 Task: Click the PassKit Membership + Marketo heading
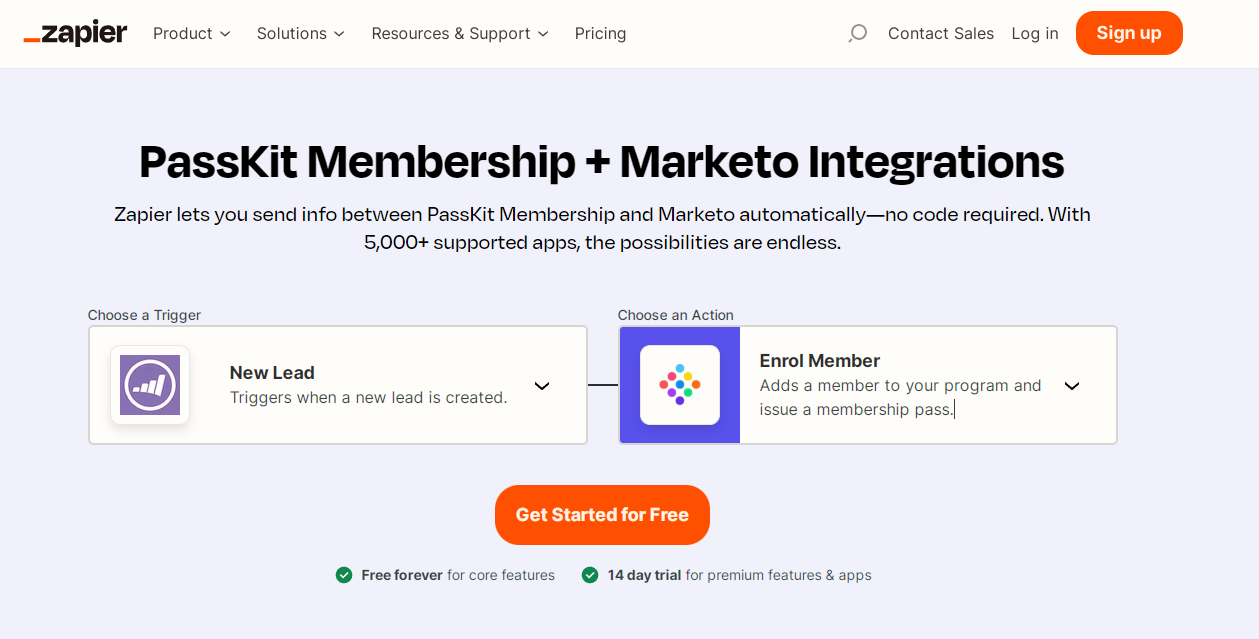(601, 162)
